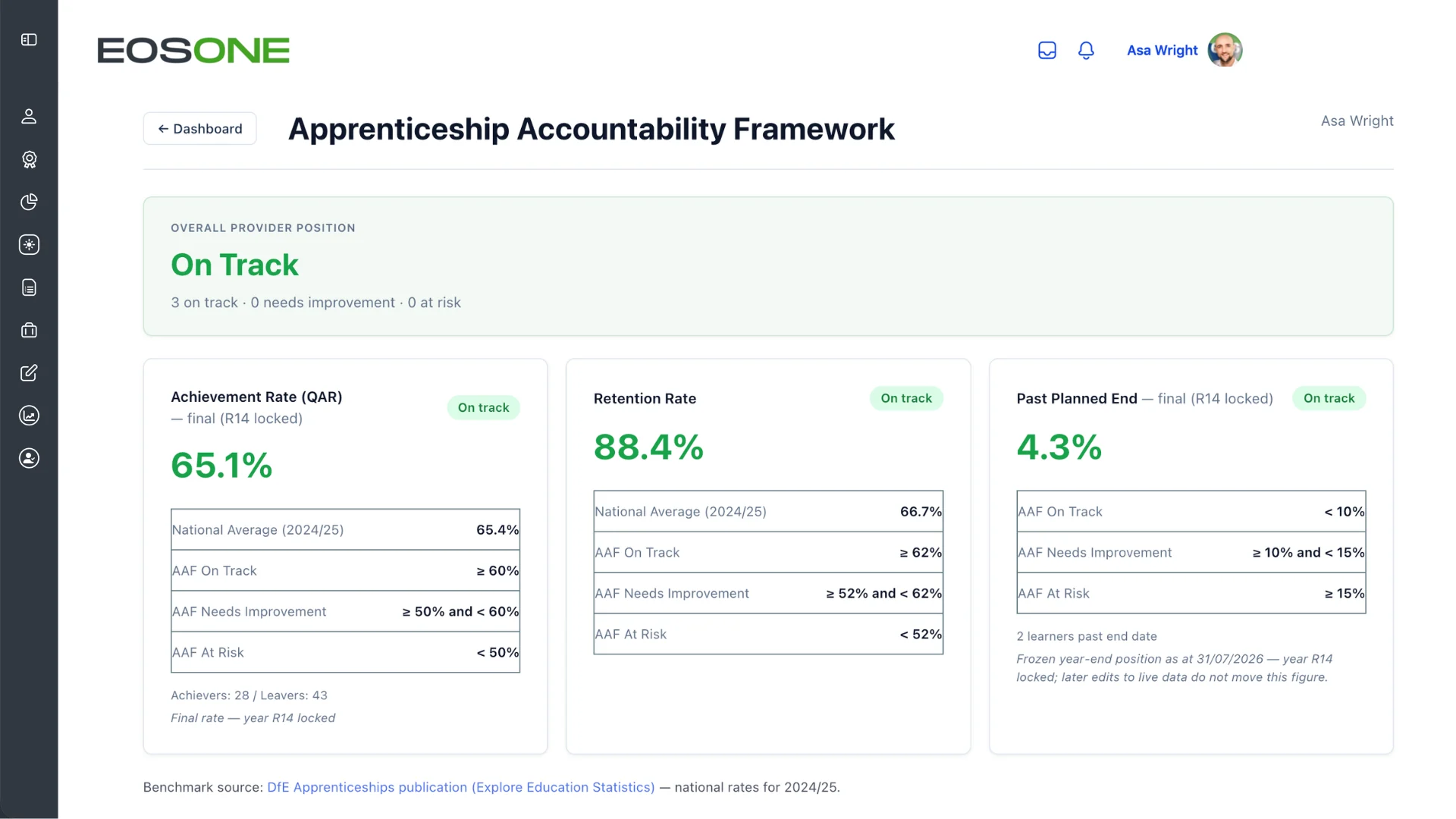Toggle the sidebar panel layout icon
1456x819 pixels.
tap(29, 39)
